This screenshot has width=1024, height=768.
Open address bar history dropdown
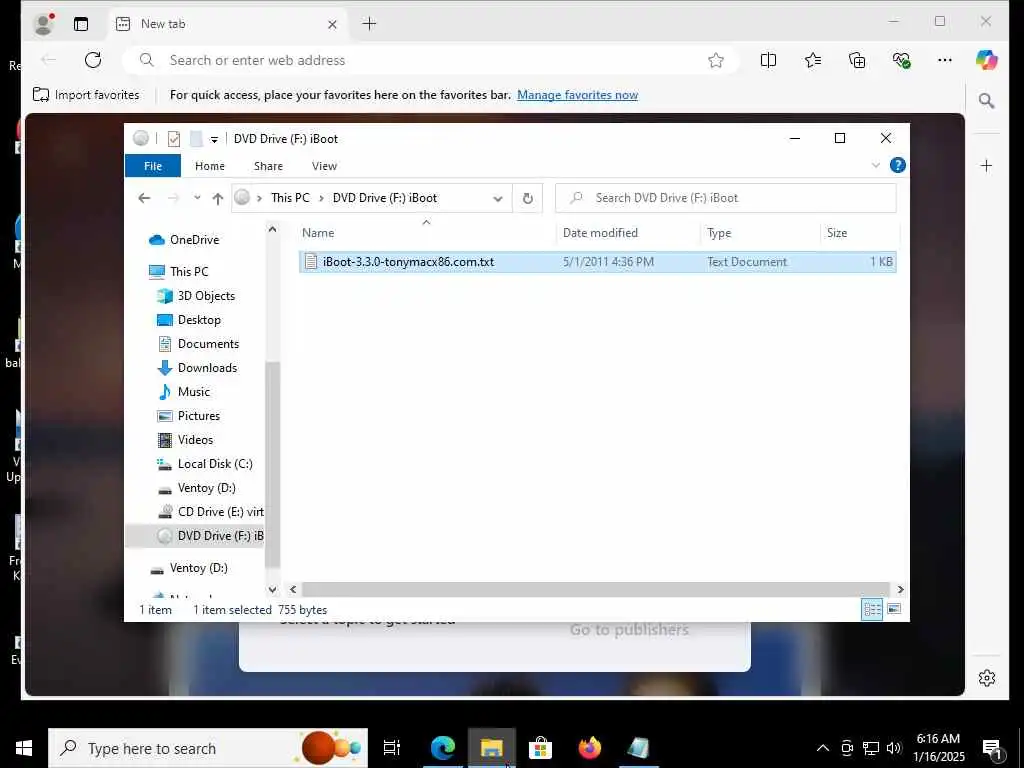[x=498, y=199]
